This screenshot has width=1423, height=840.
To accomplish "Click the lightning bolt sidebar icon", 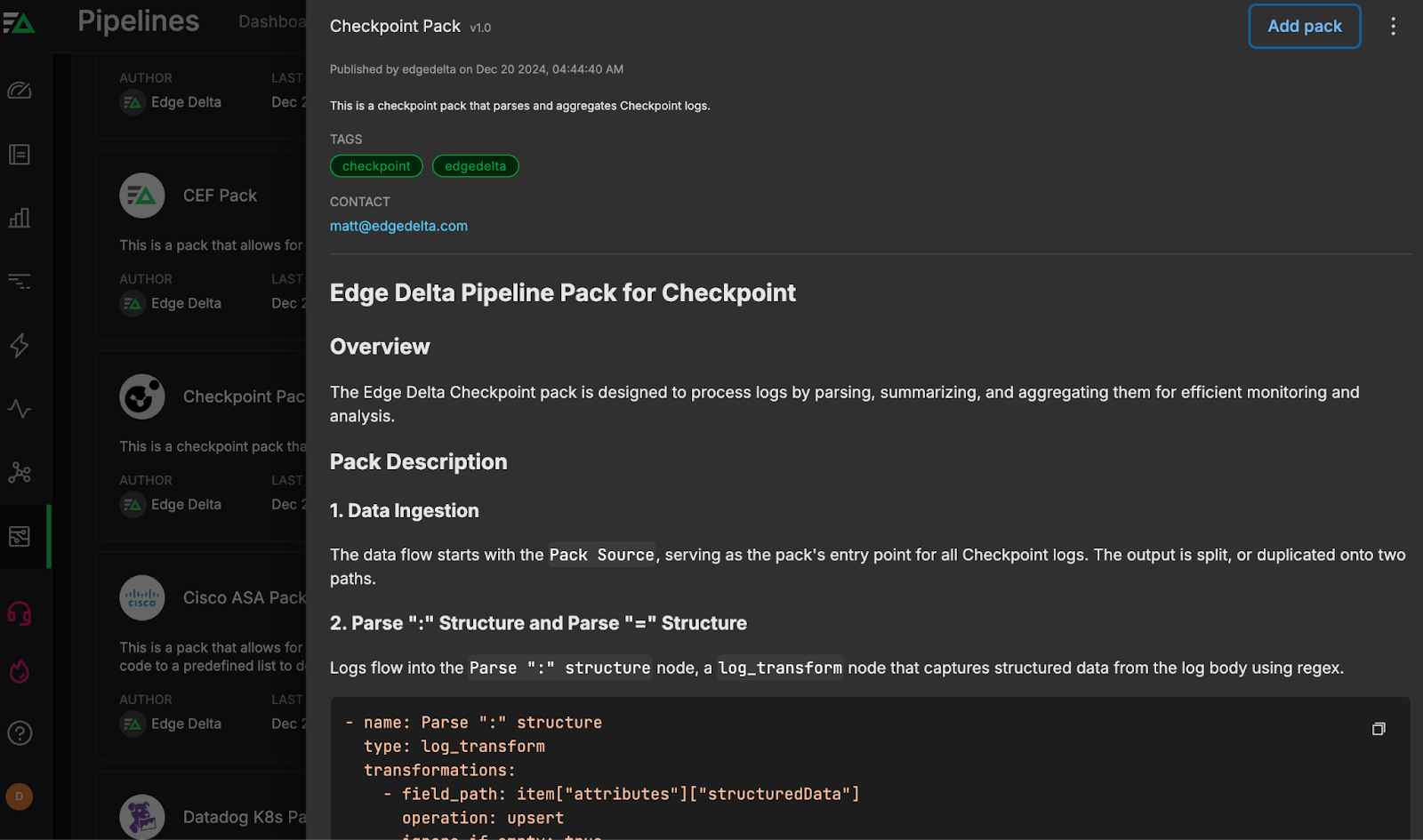I will pyautogui.click(x=20, y=345).
